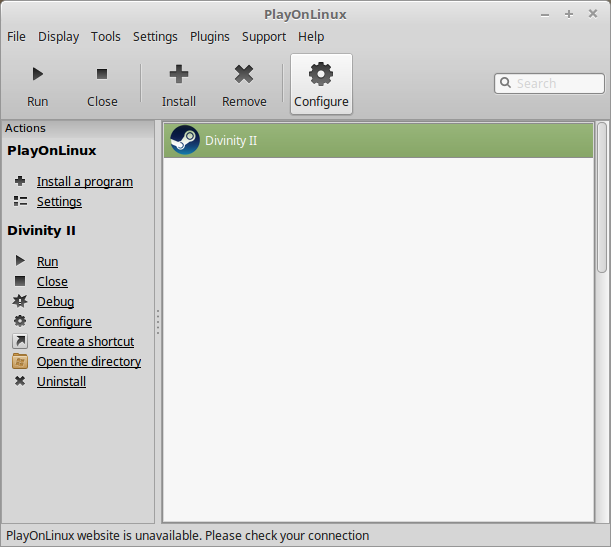
Task: Open the Help menu
Action: click(x=311, y=37)
